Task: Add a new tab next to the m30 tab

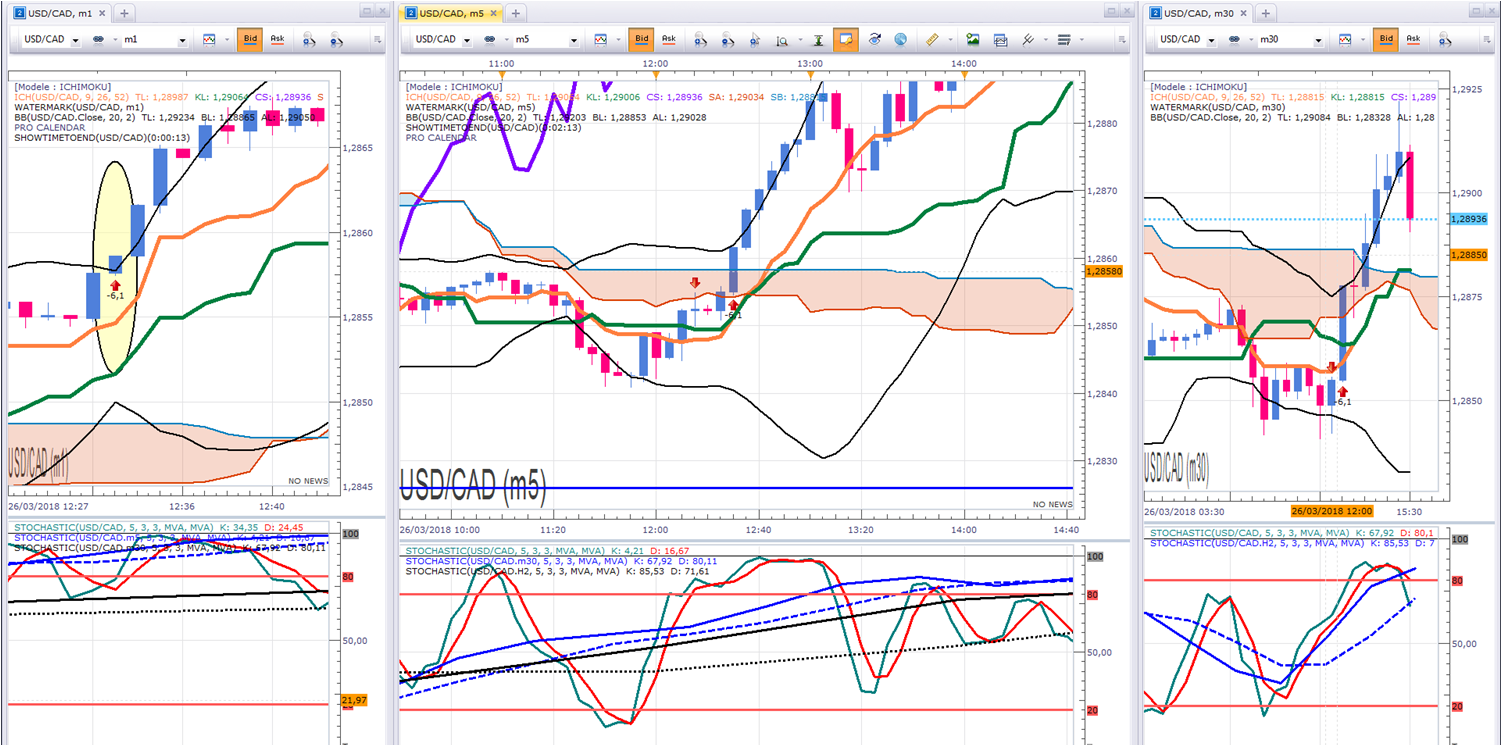Action: click(1265, 13)
